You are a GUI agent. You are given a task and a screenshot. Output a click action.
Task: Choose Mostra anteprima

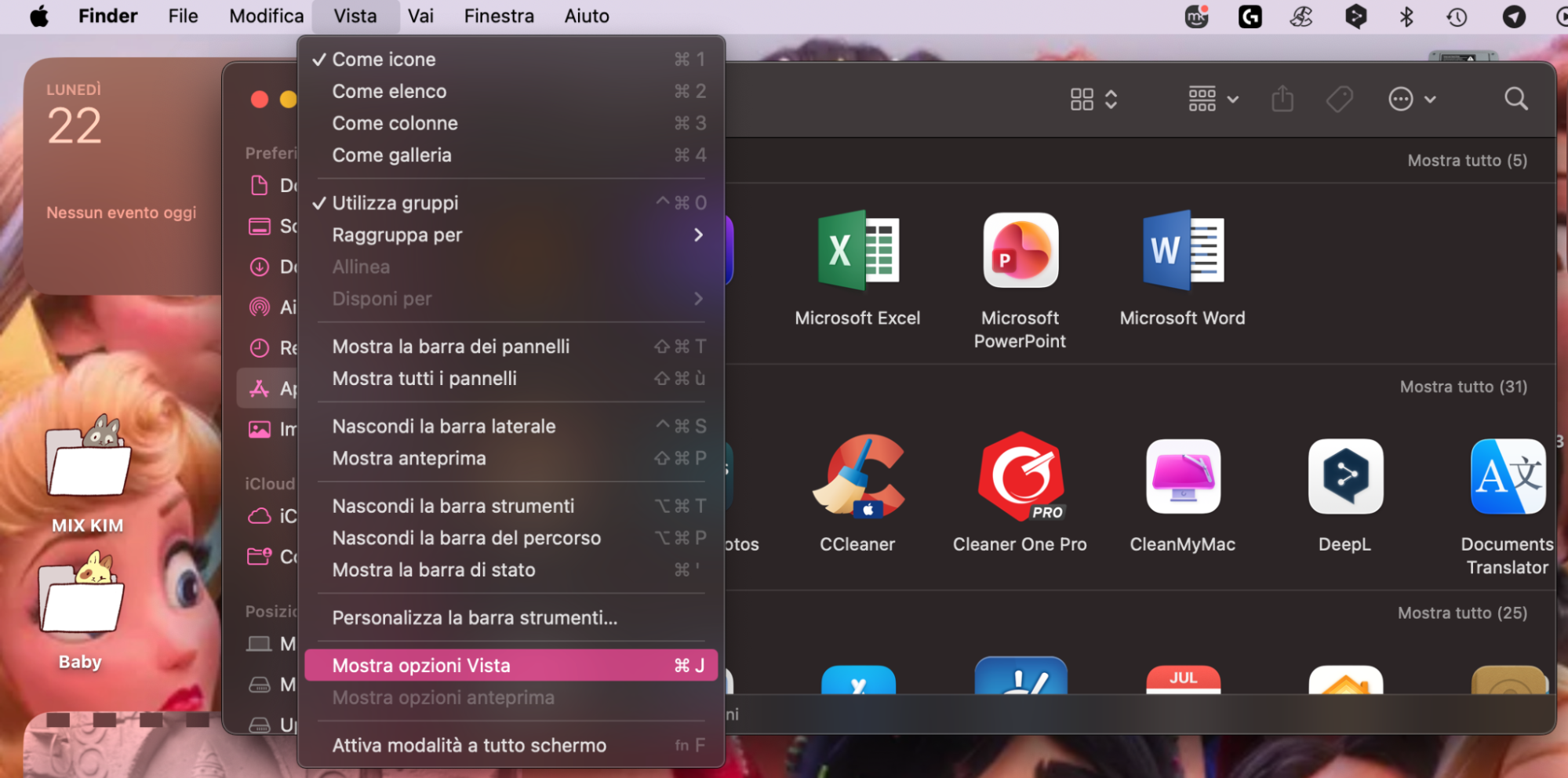point(511,458)
